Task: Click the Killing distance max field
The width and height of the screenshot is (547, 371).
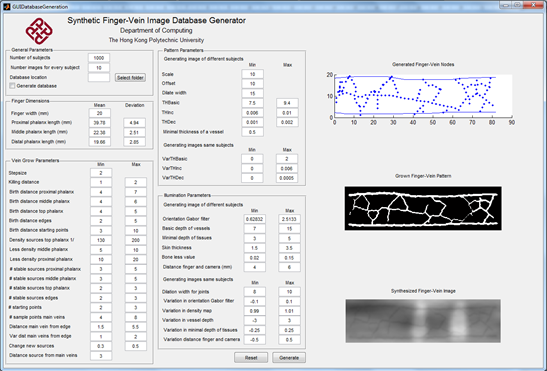Action: (136, 182)
